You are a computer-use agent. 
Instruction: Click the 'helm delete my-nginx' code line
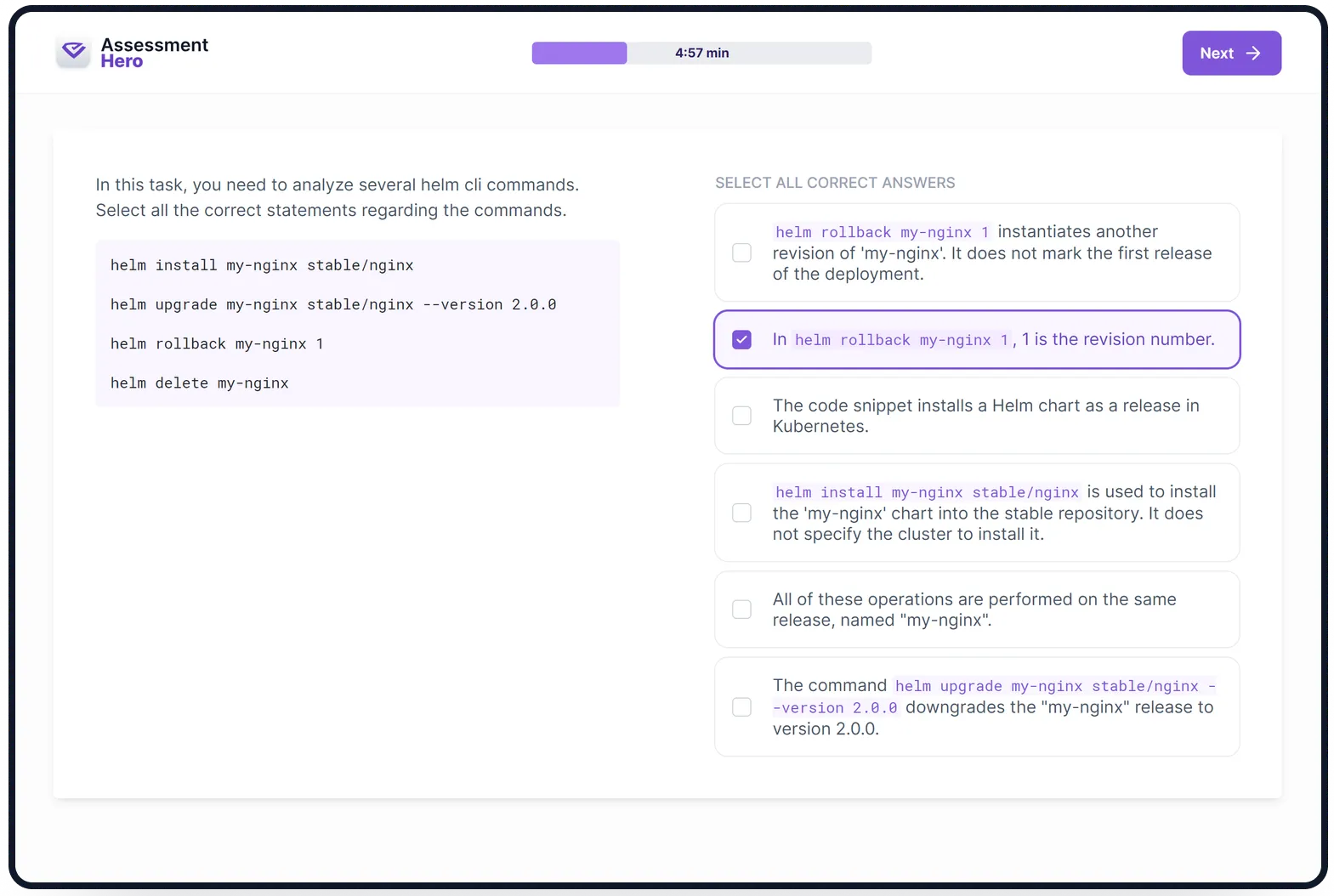[x=200, y=383]
